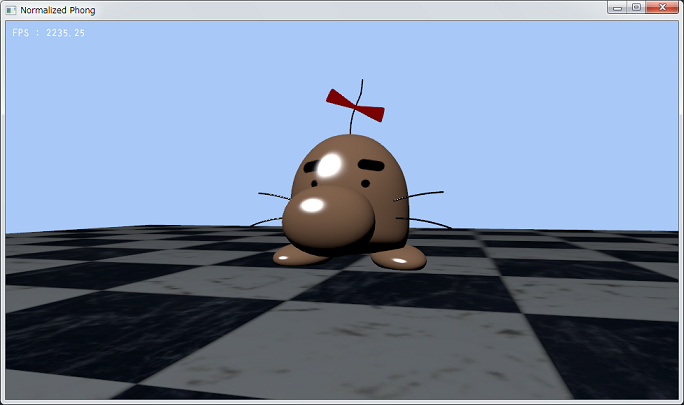This screenshot has height=405, width=684.
Task: Click the FPS counter readout
Action: coord(48,33)
